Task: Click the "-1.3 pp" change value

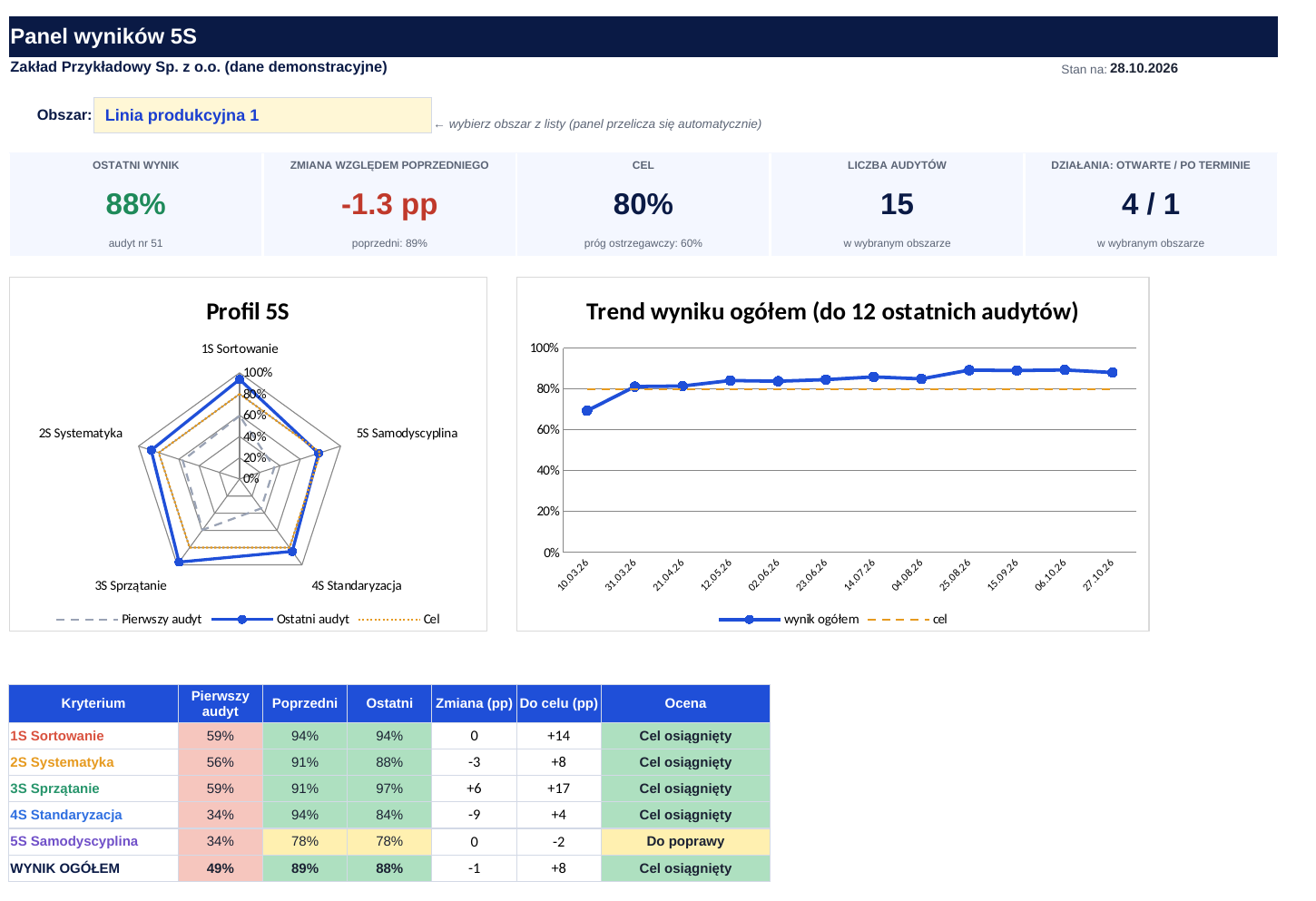Action: (389, 204)
